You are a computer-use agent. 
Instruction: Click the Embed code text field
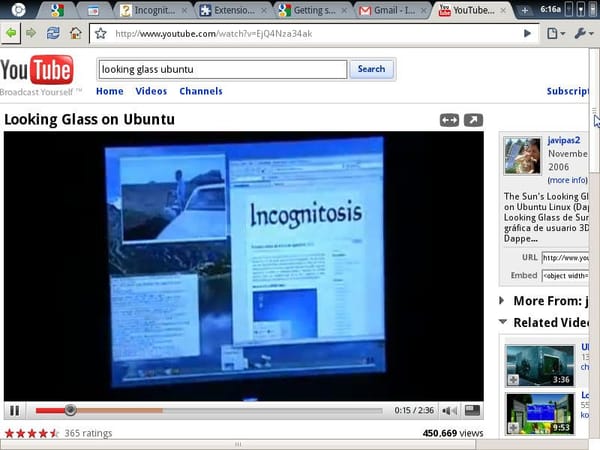[x=565, y=276]
